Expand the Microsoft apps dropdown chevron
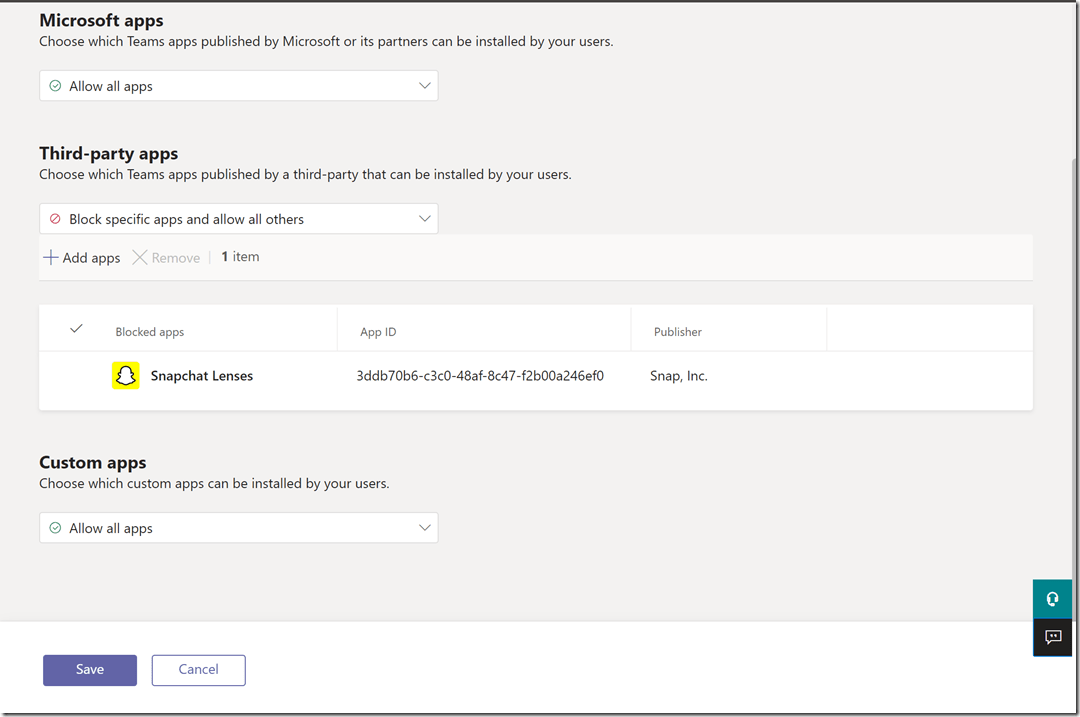The image size is (1080, 717). (424, 86)
